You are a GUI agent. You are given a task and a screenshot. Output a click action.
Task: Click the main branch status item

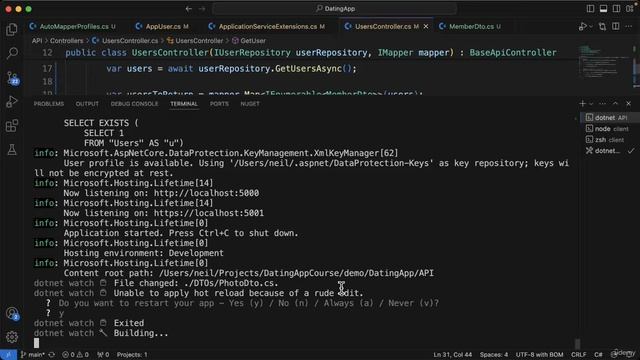33,355
